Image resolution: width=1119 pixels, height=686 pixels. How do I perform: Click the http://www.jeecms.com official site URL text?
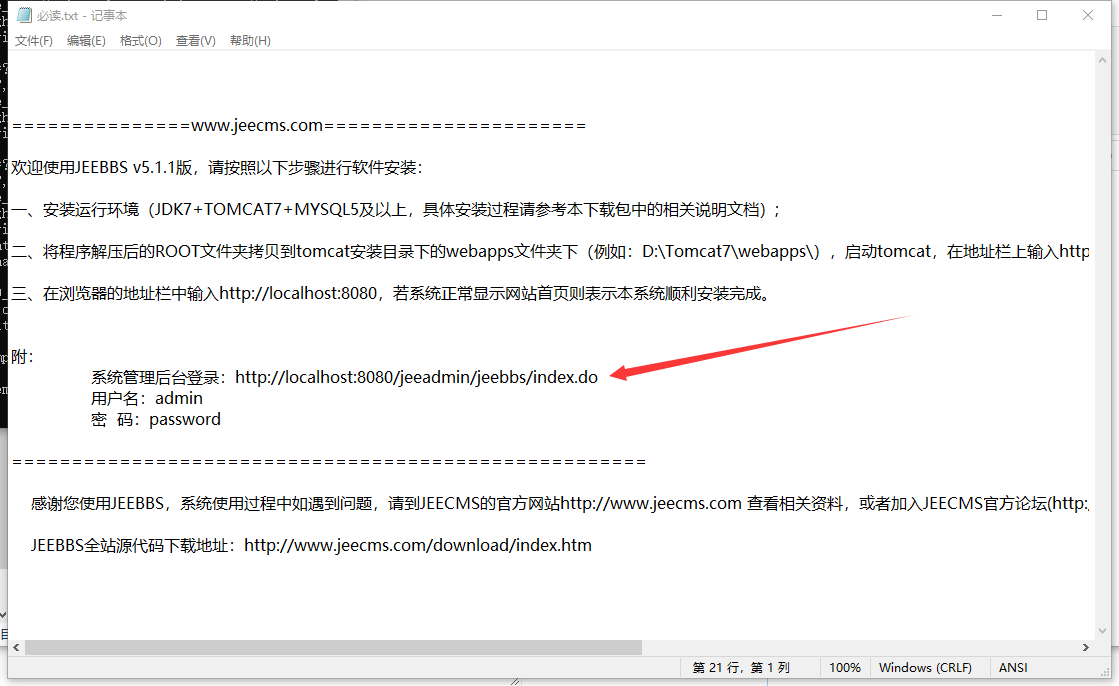click(651, 503)
